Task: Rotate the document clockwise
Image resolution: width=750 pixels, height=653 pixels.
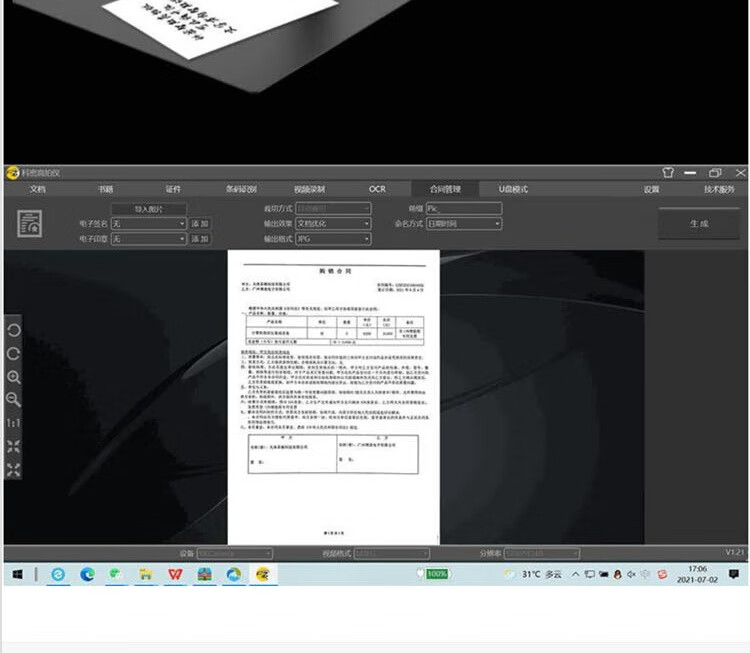Action: pyautogui.click(x=14, y=354)
